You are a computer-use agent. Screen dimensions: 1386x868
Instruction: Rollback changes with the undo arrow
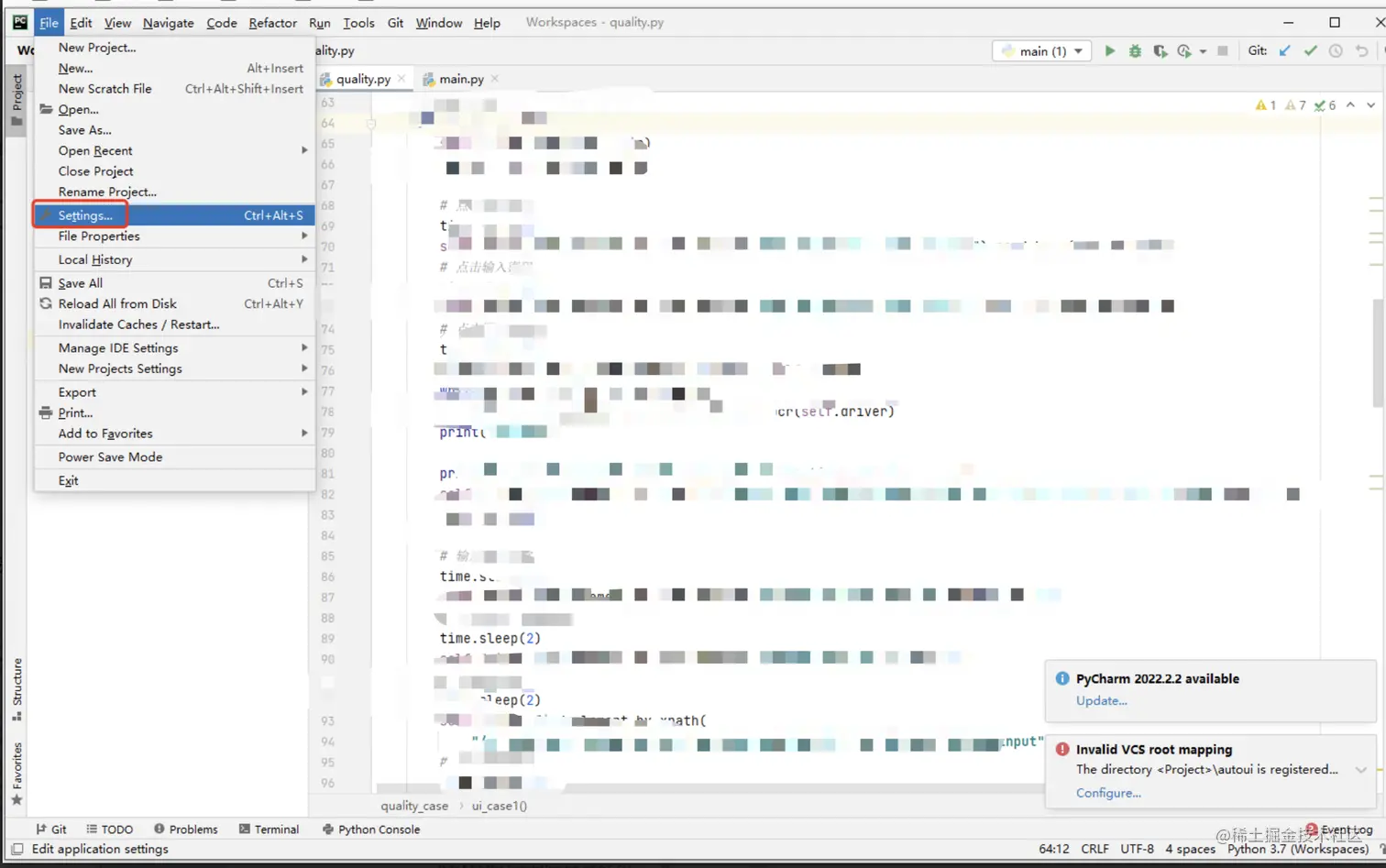(1362, 51)
